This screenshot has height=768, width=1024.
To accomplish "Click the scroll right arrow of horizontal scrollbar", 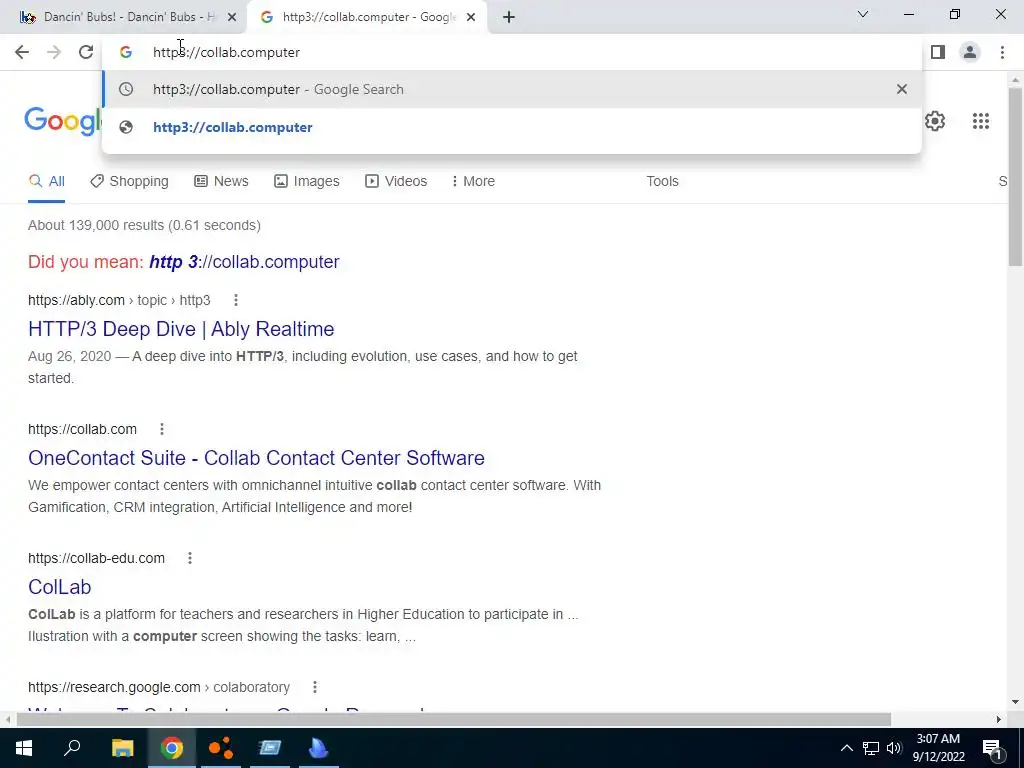I will click(999, 720).
